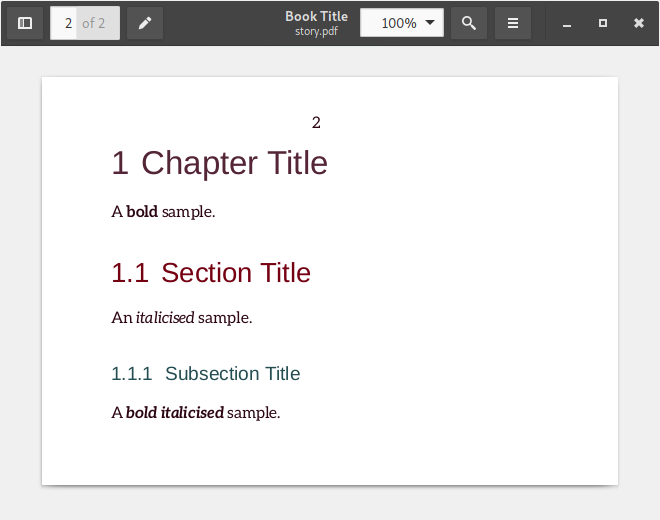
Task: Maximize the document viewer window
Action: [602, 23]
